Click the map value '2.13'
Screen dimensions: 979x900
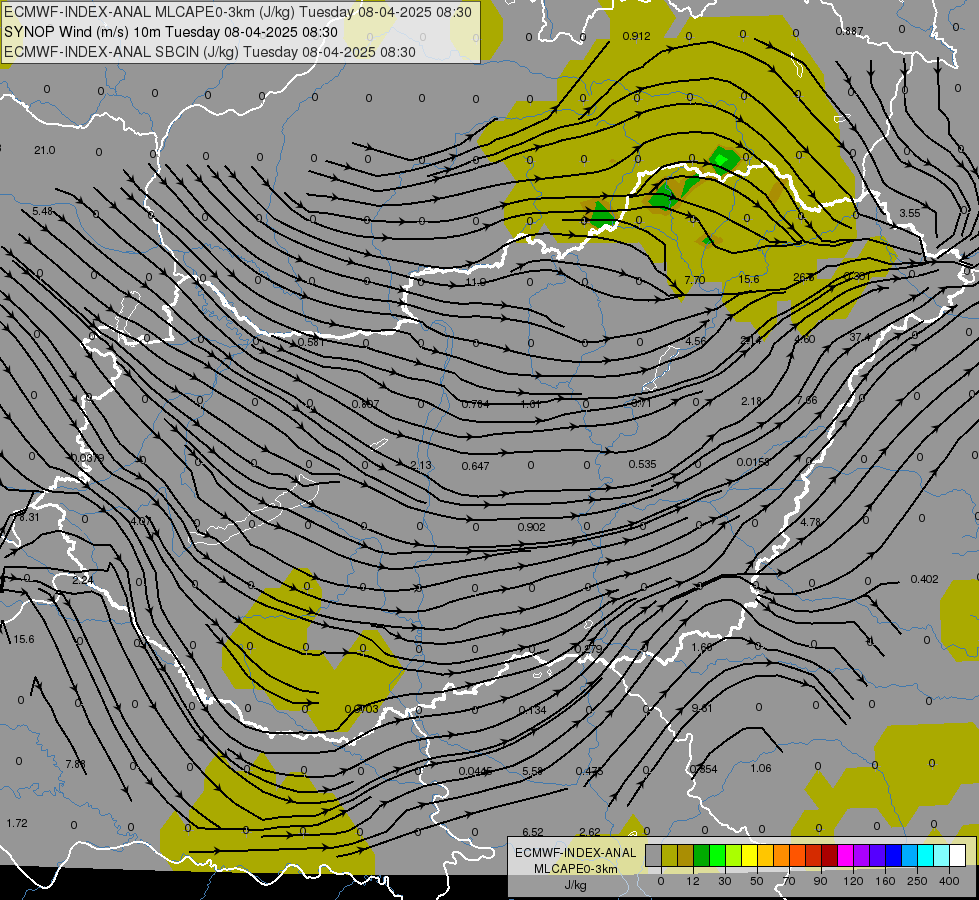421,465
